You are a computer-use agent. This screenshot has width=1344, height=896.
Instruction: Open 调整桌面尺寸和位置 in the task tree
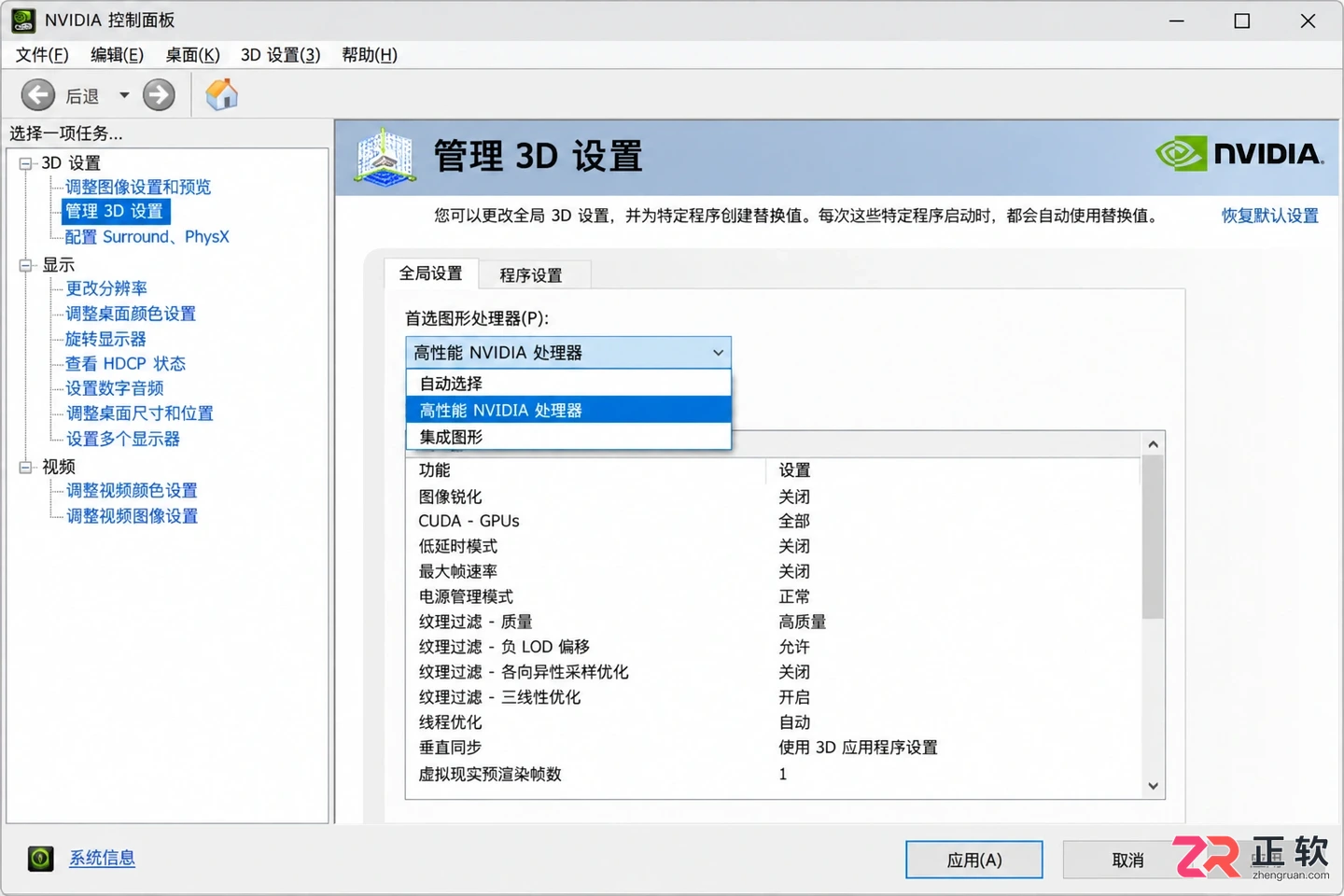click(139, 413)
